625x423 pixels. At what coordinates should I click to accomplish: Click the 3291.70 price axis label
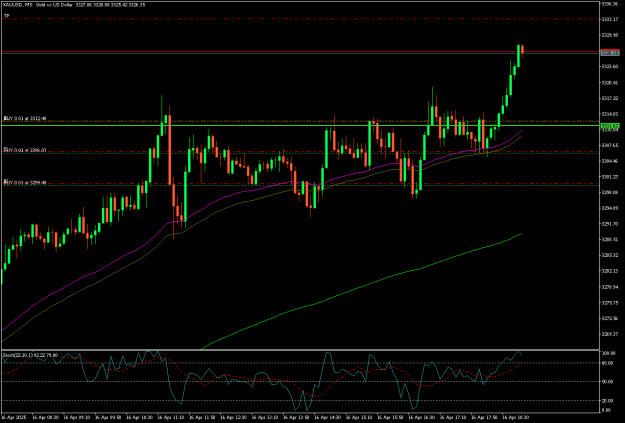(610, 224)
